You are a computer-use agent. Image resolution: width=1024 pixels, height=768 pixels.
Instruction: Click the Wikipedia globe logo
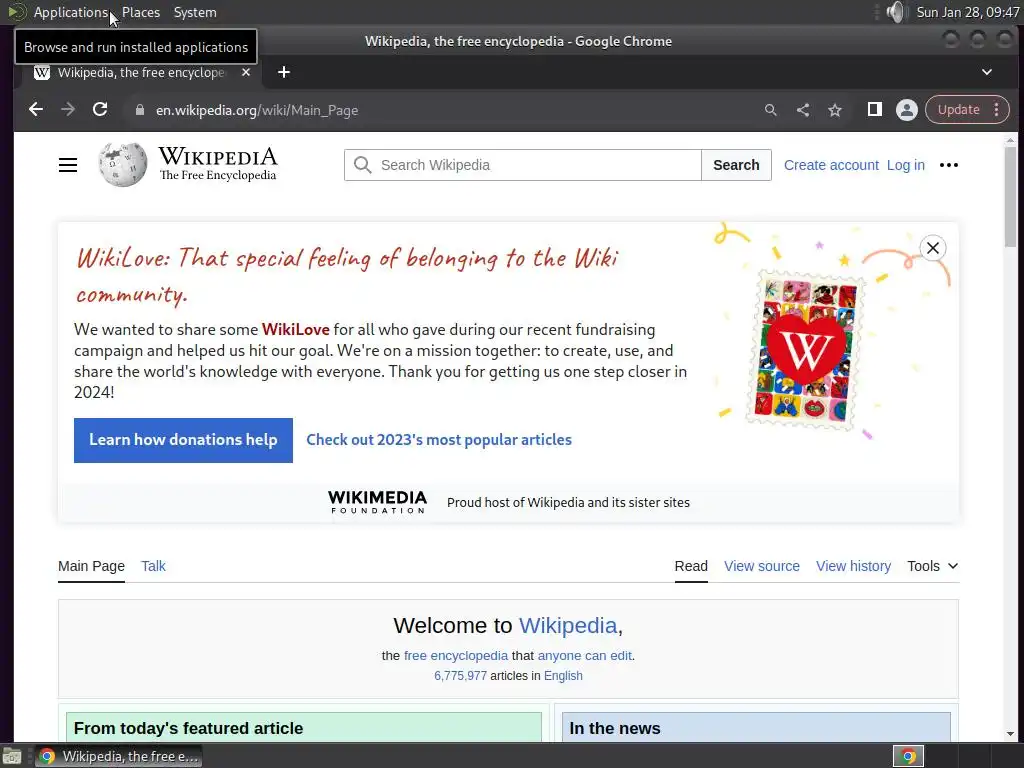(123, 165)
